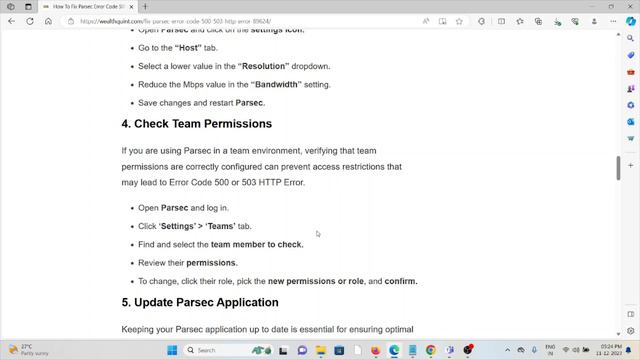
Task: Click the wealthquint address bar URL
Action: click(176, 21)
